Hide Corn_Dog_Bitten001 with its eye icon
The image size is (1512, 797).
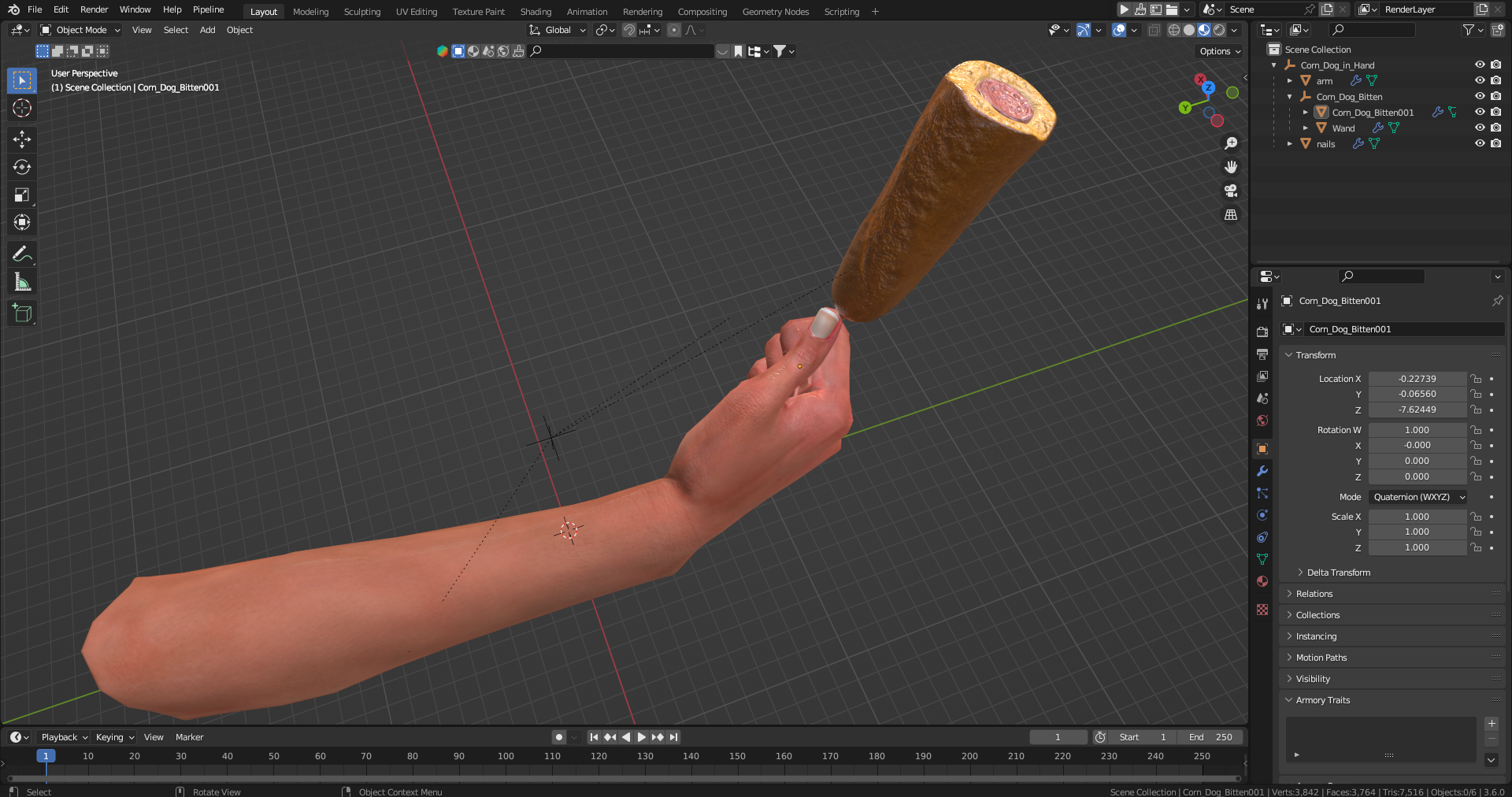pos(1480,112)
